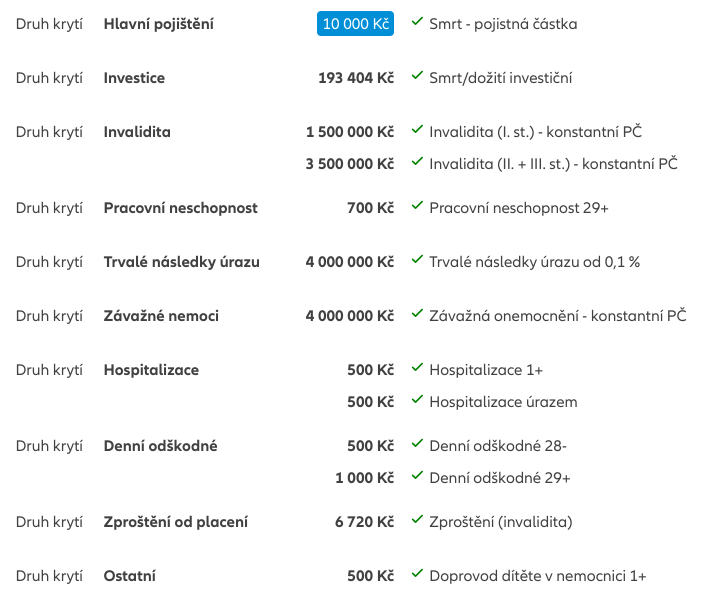
Task: Click checkmark for Invalidita (I. st.)
Action: [x=417, y=130]
